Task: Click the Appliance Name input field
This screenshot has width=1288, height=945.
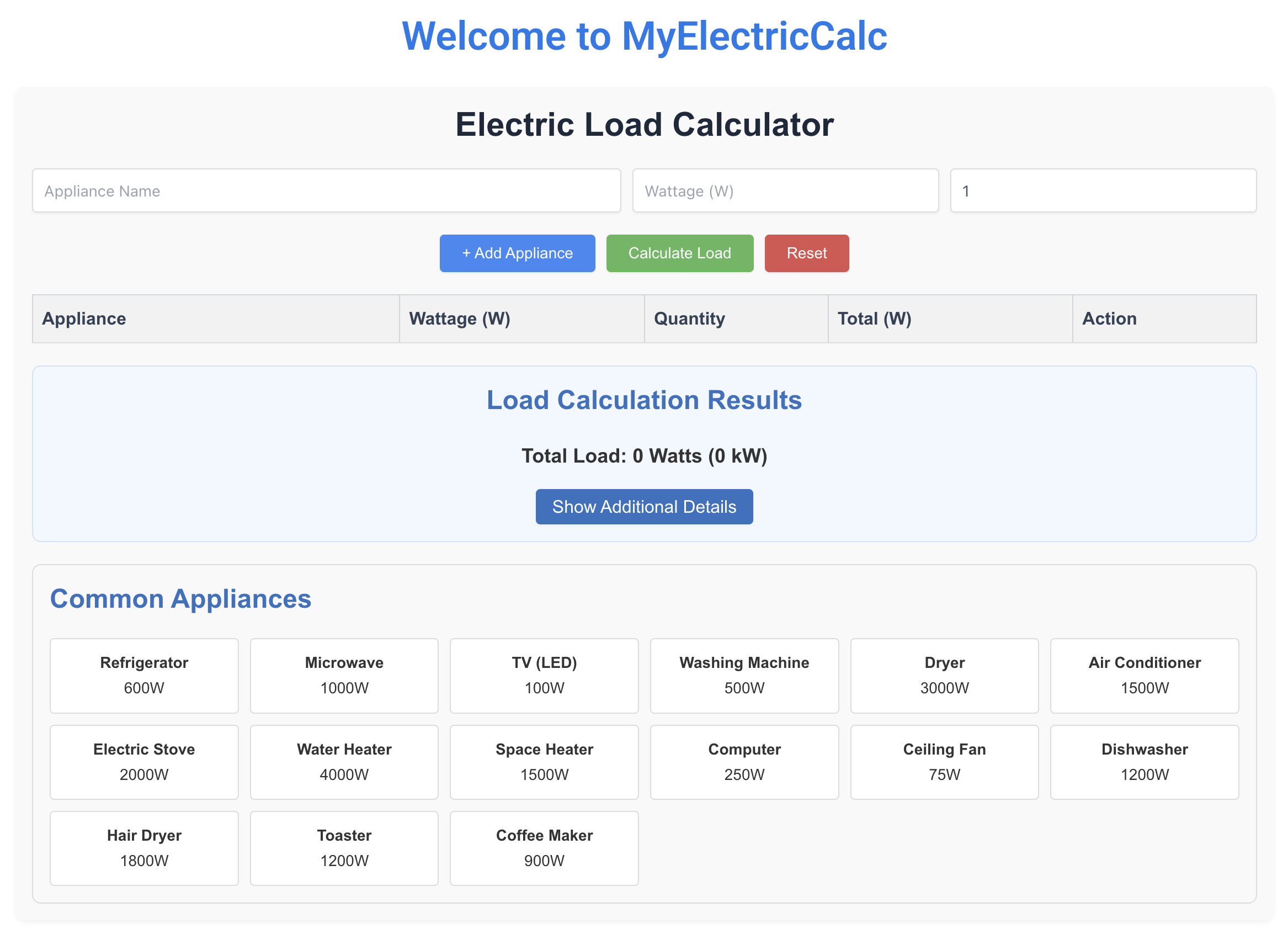Action: [326, 190]
